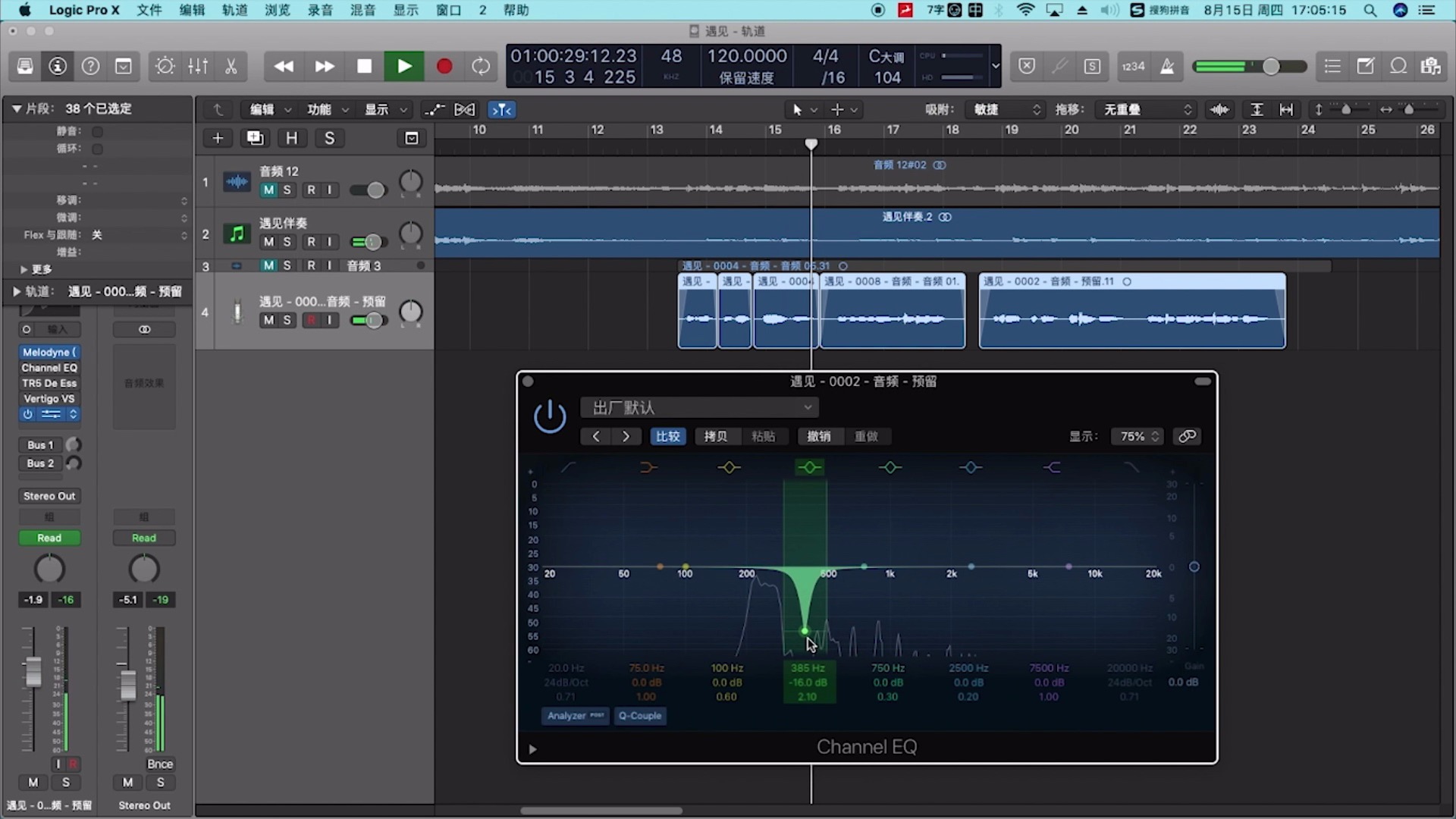Start playback with the green Play button
This screenshot has width=1456, height=819.
(404, 67)
